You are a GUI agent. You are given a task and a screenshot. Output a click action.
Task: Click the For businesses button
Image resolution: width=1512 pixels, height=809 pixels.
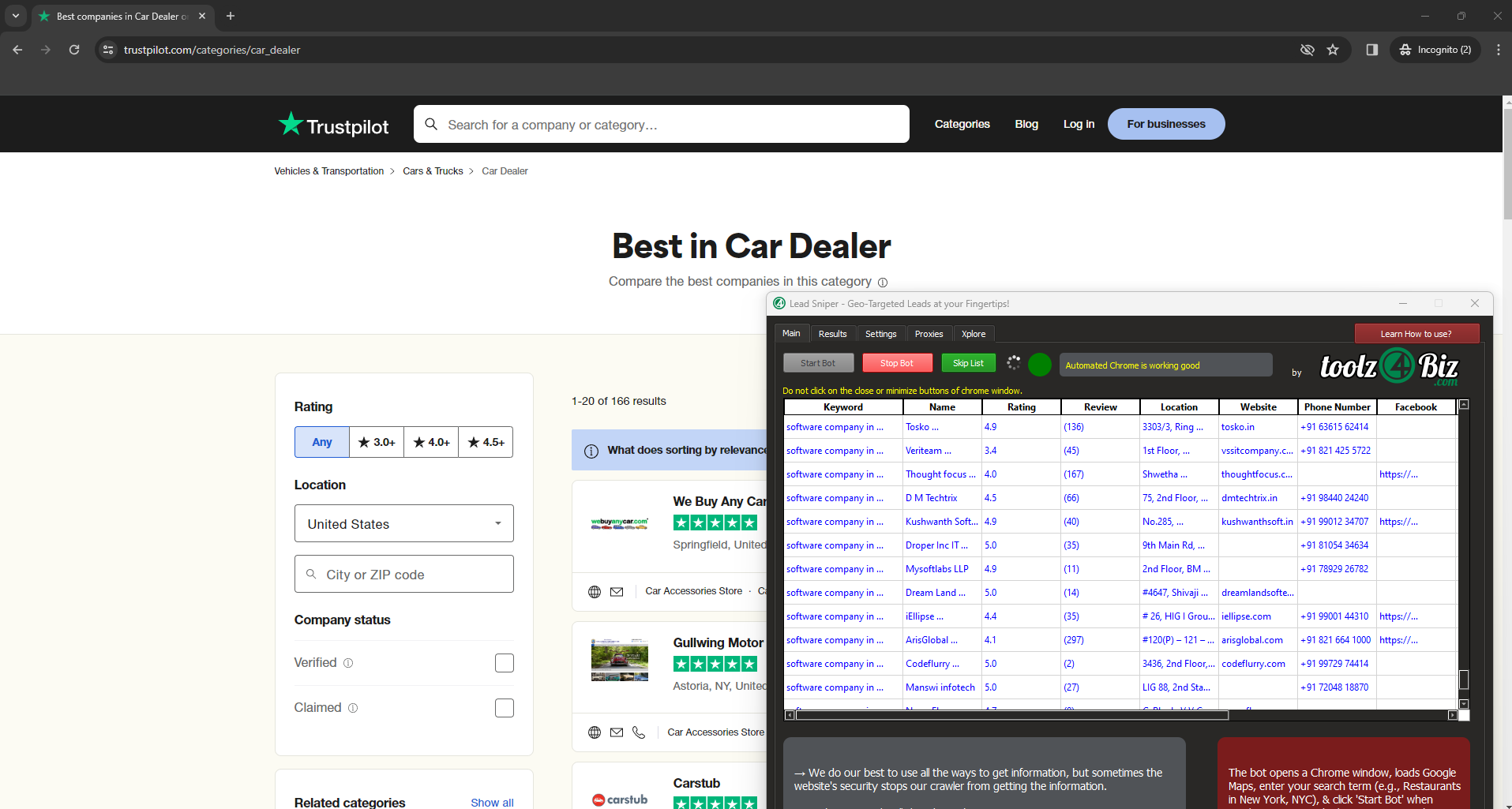coord(1166,124)
